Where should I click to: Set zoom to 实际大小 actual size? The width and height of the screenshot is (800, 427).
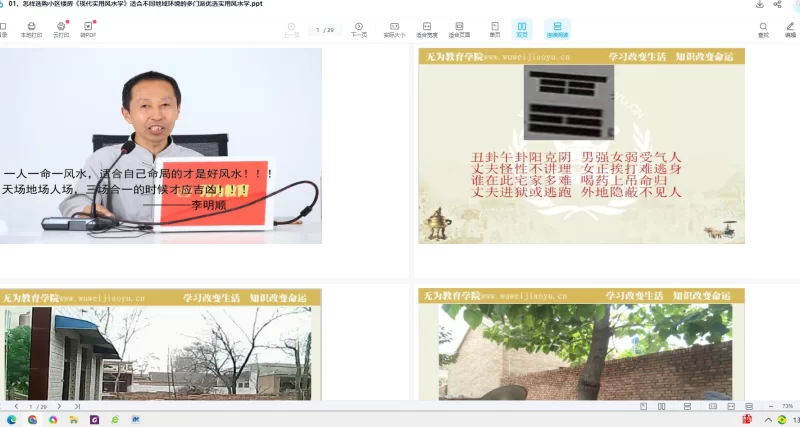394,28
